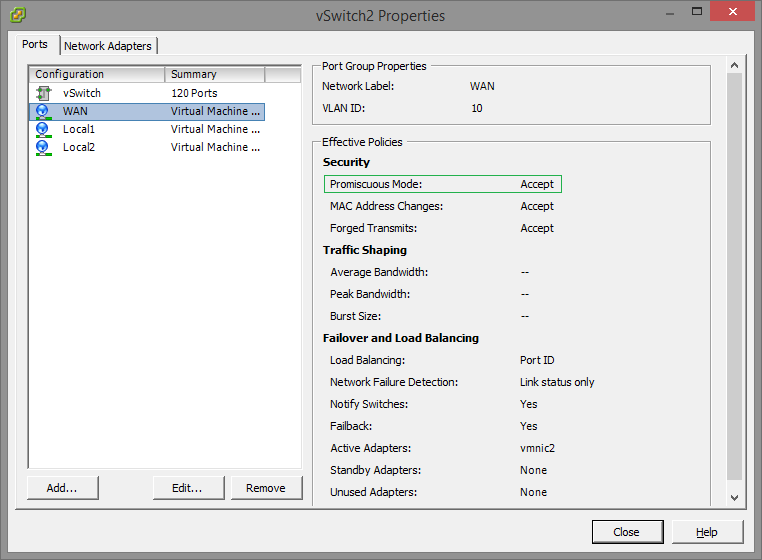
Task: Close the vSwitch2 Properties window
Action: tap(738, 15)
